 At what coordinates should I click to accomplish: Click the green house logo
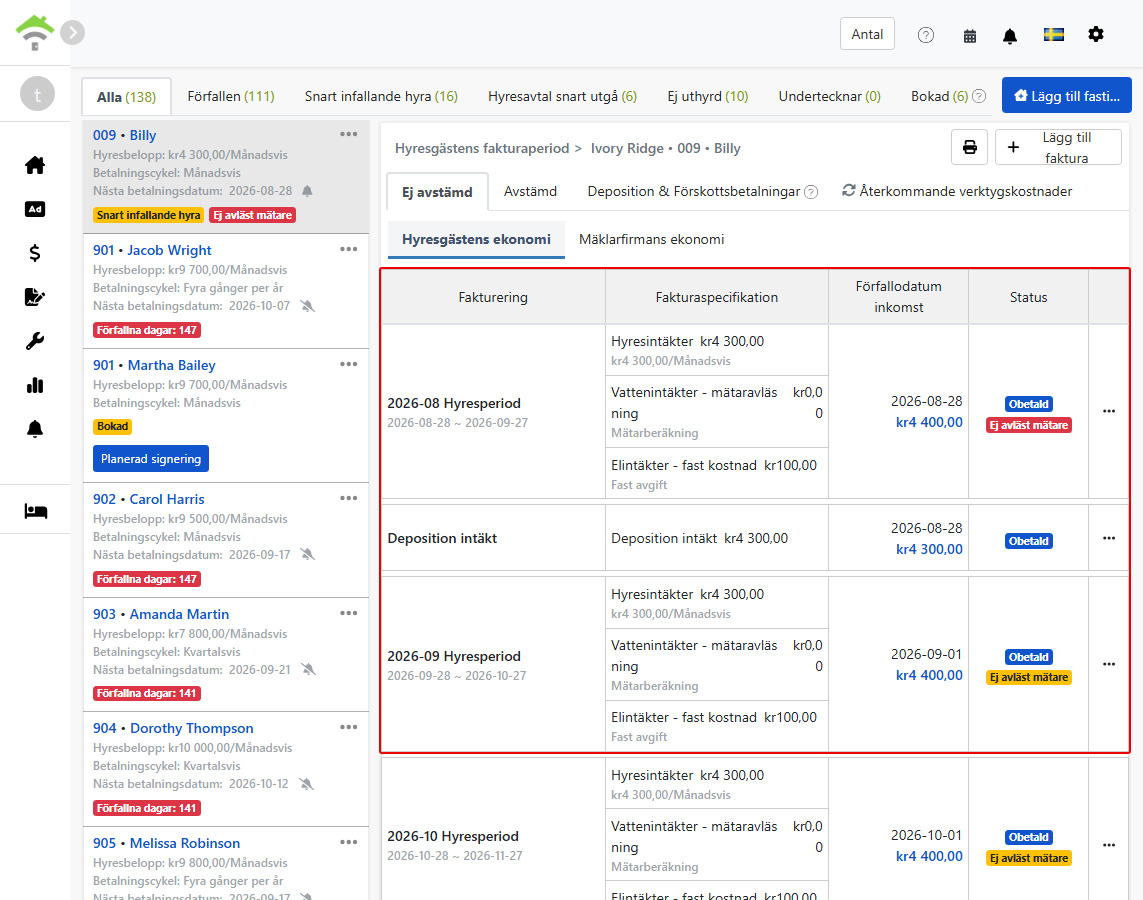[x=35, y=33]
